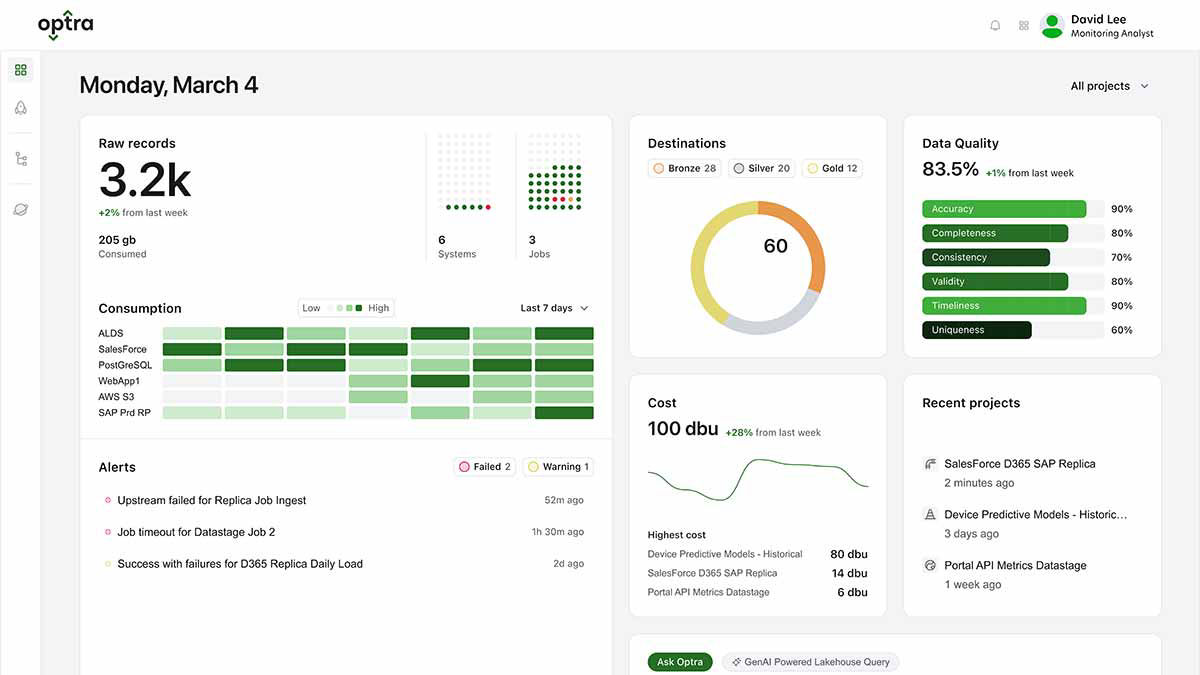Click the SalesForce D365 SAP Replica project icon
1200x675 pixels.
[929, 463]
